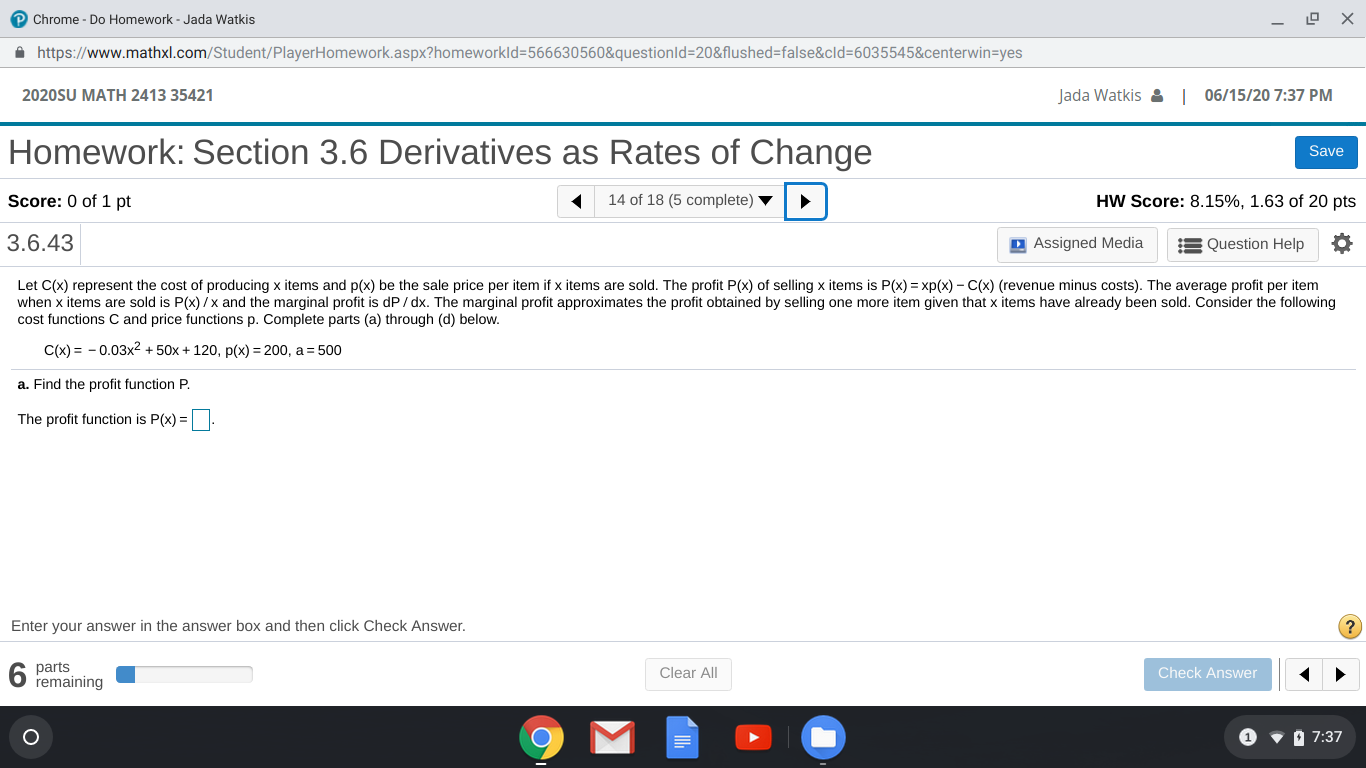Click the yellow help question mark icon
The width and height of the screenshot is (1366, 768).
click(1349, 626)
